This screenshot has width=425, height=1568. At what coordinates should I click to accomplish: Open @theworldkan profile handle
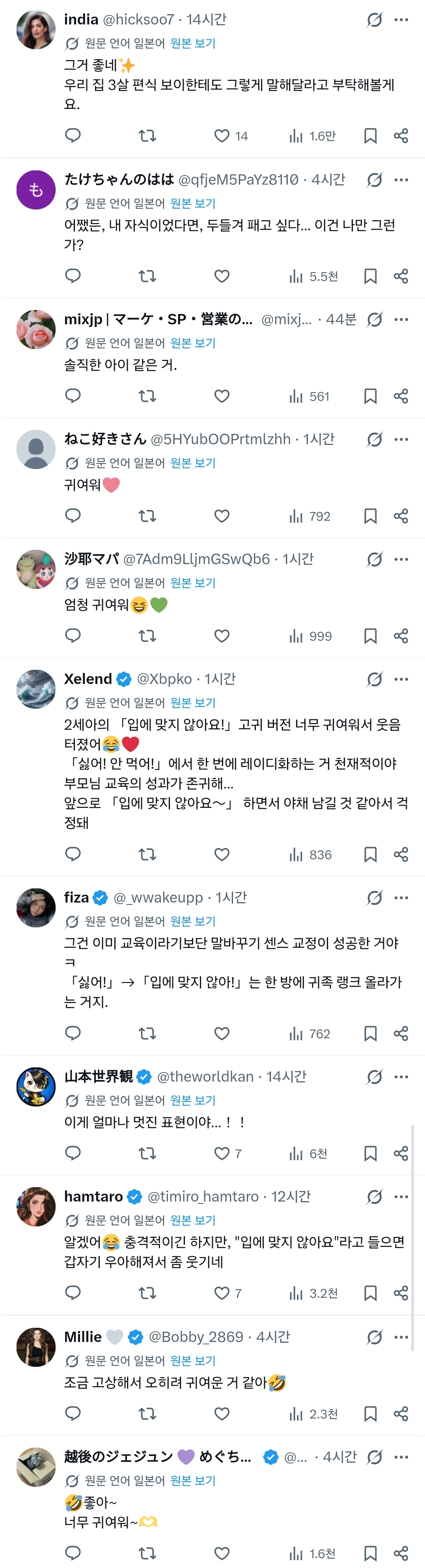[x=205, y=1077]
